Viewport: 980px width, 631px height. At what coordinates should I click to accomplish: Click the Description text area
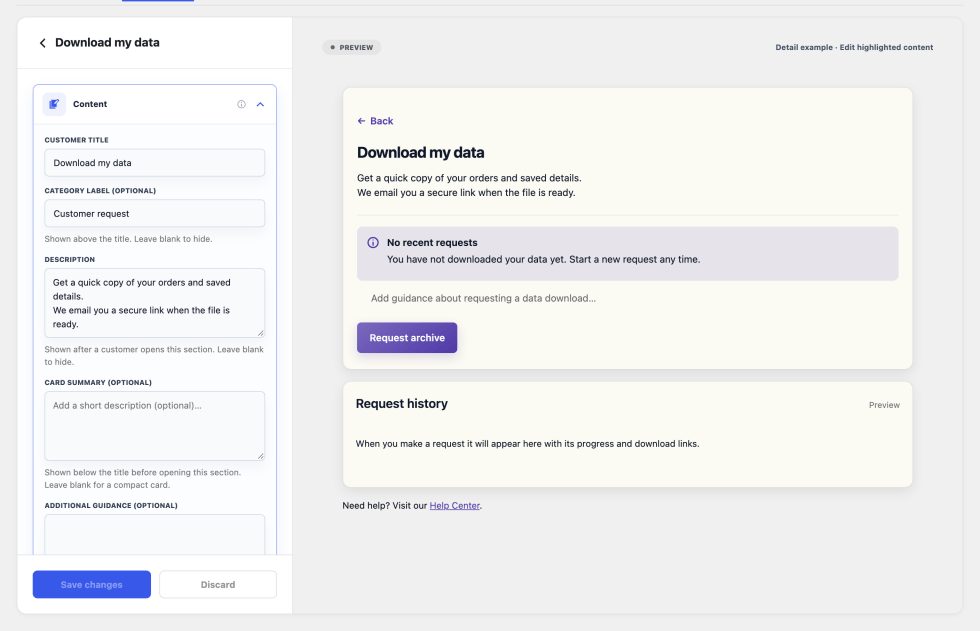click(x=154, y=303)
